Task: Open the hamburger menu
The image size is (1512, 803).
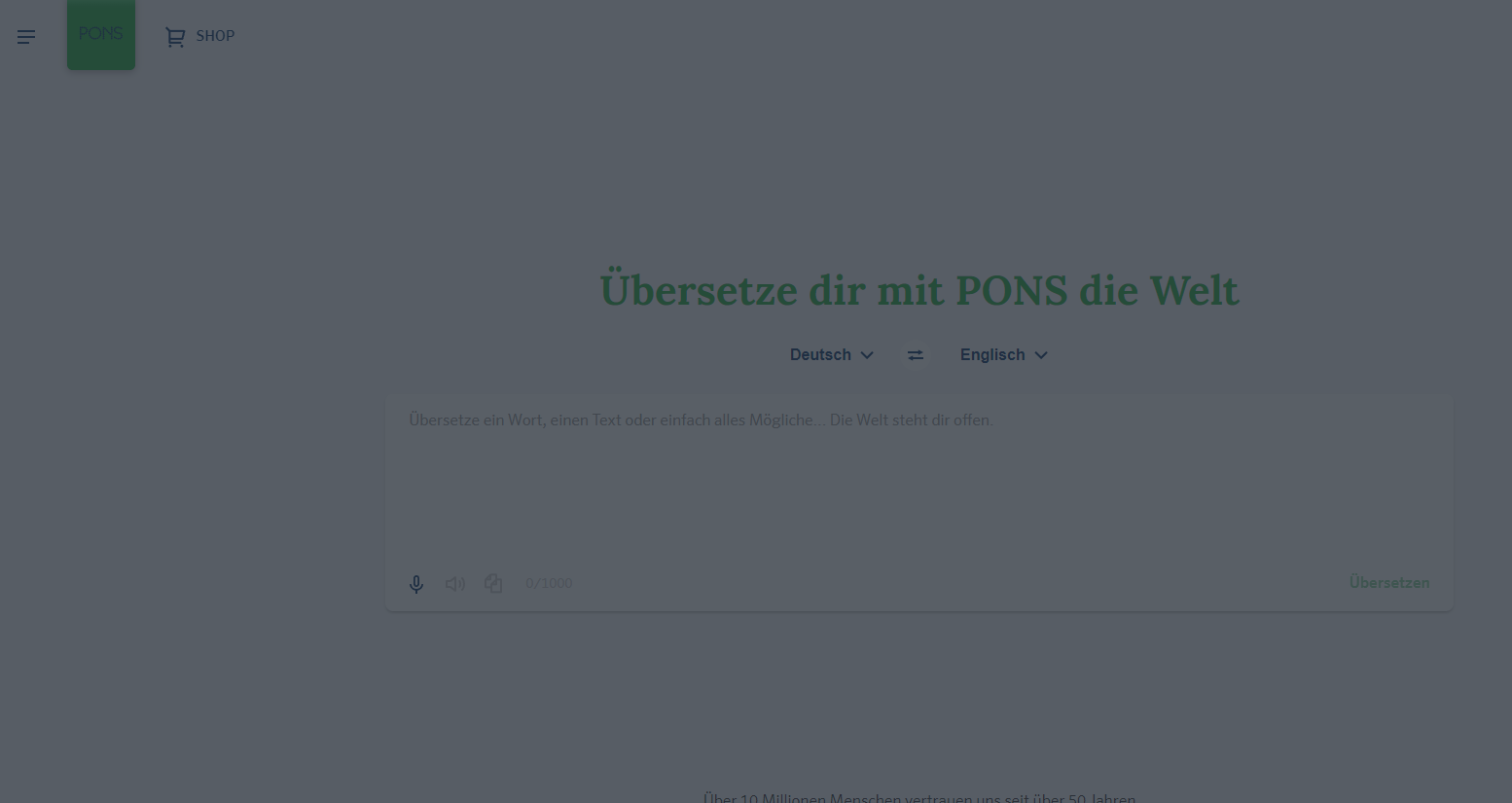Action: [26, 37]
